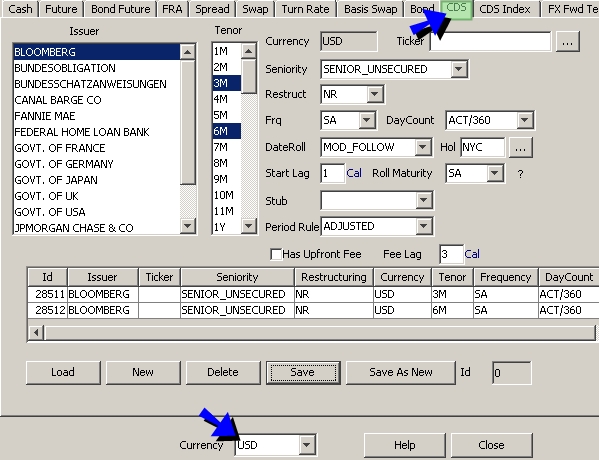Select table row with Id 28512

pos(313,310)
